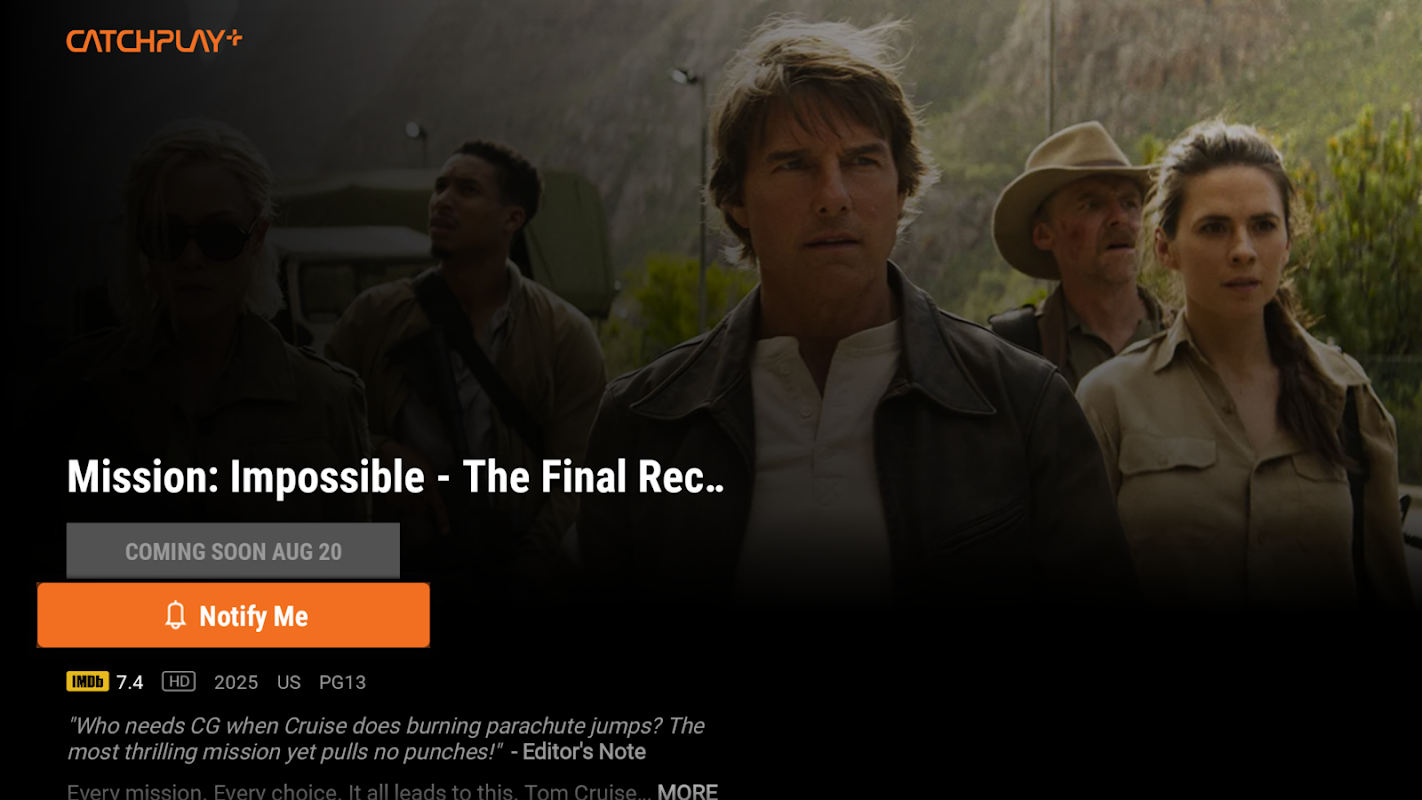Open the MORE link in synopsis
Viewport: 1422px width, 800px height.
(687, 791)
